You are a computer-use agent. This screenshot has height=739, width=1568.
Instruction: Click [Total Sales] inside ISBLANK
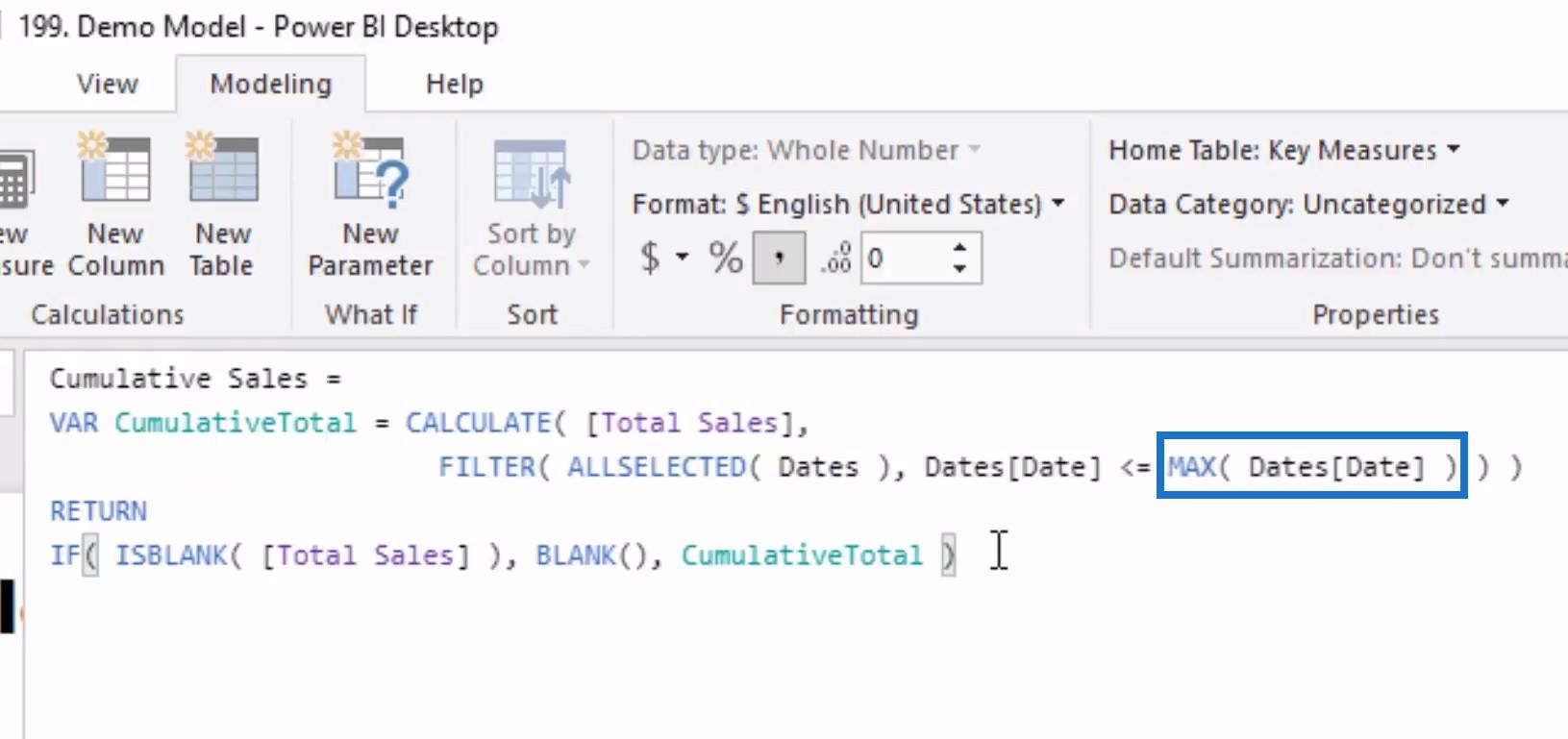tap(365, 555)
